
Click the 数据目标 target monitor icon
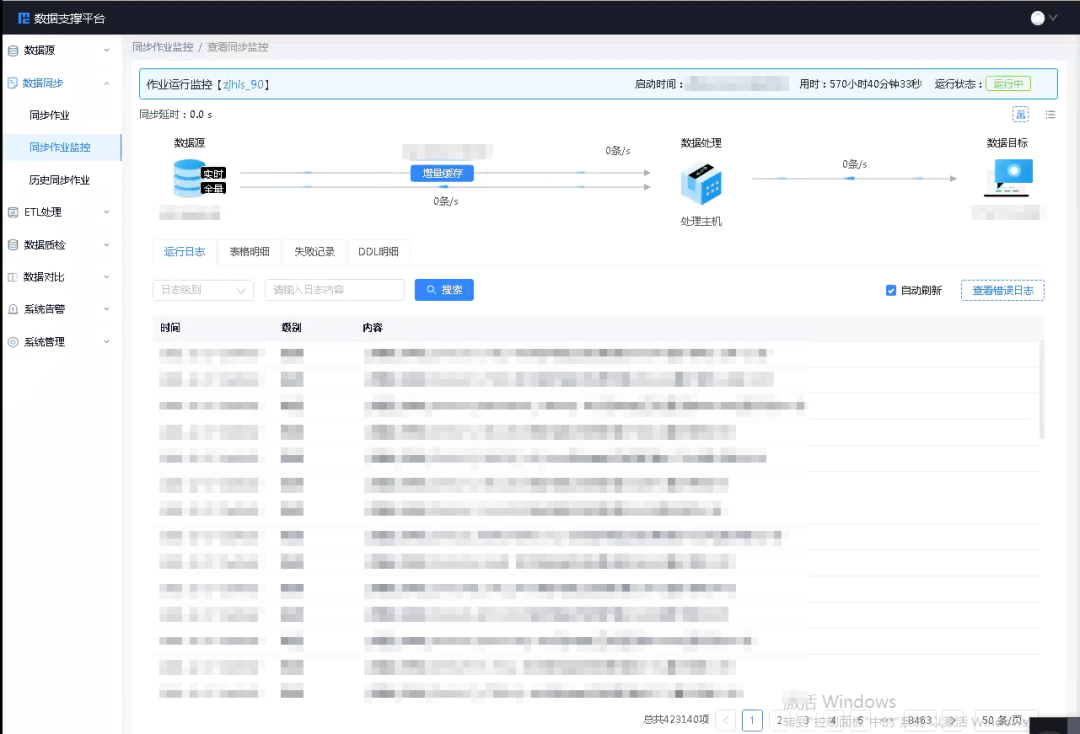(1013, 177)
